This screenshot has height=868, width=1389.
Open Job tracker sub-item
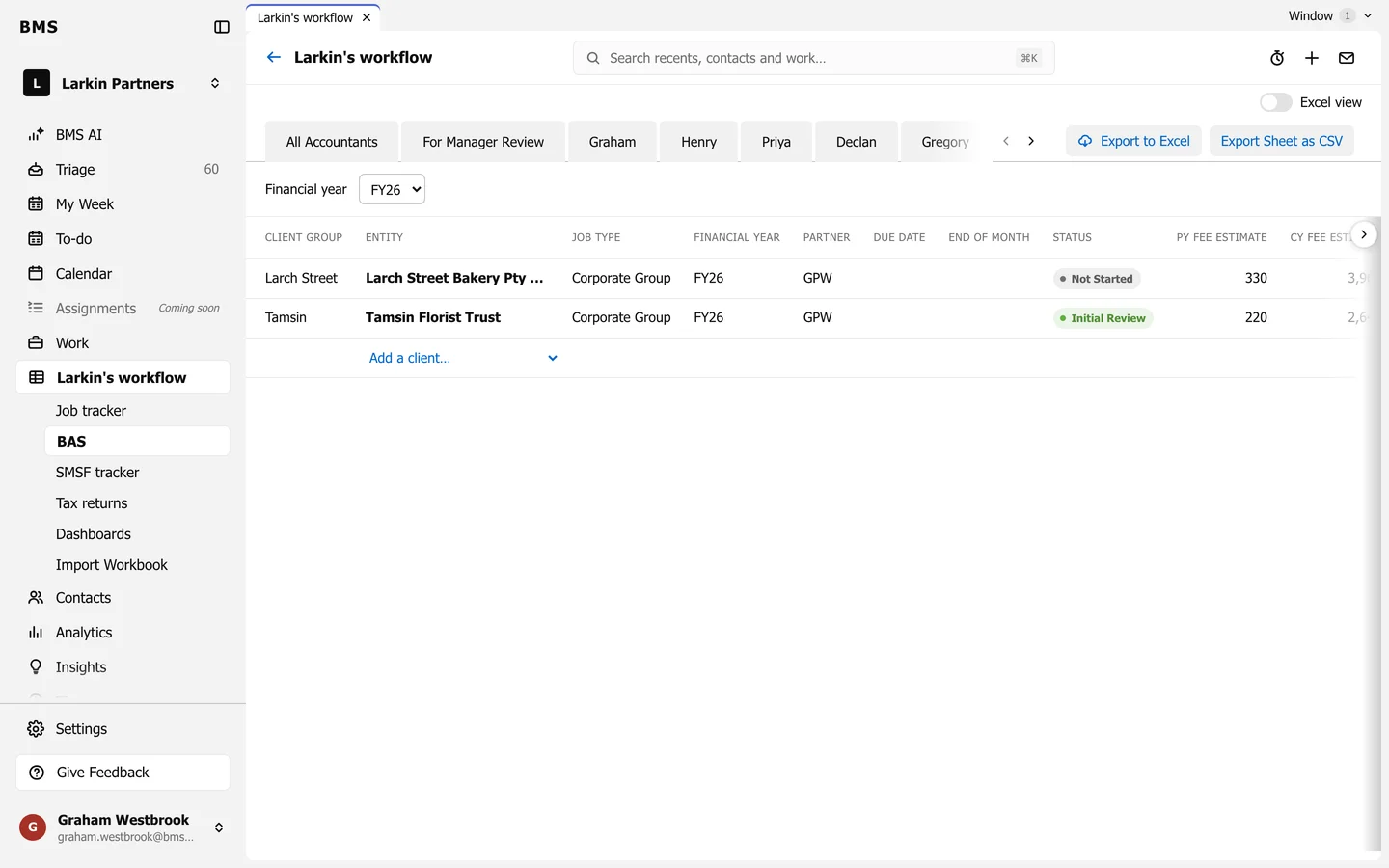point(137,410)
